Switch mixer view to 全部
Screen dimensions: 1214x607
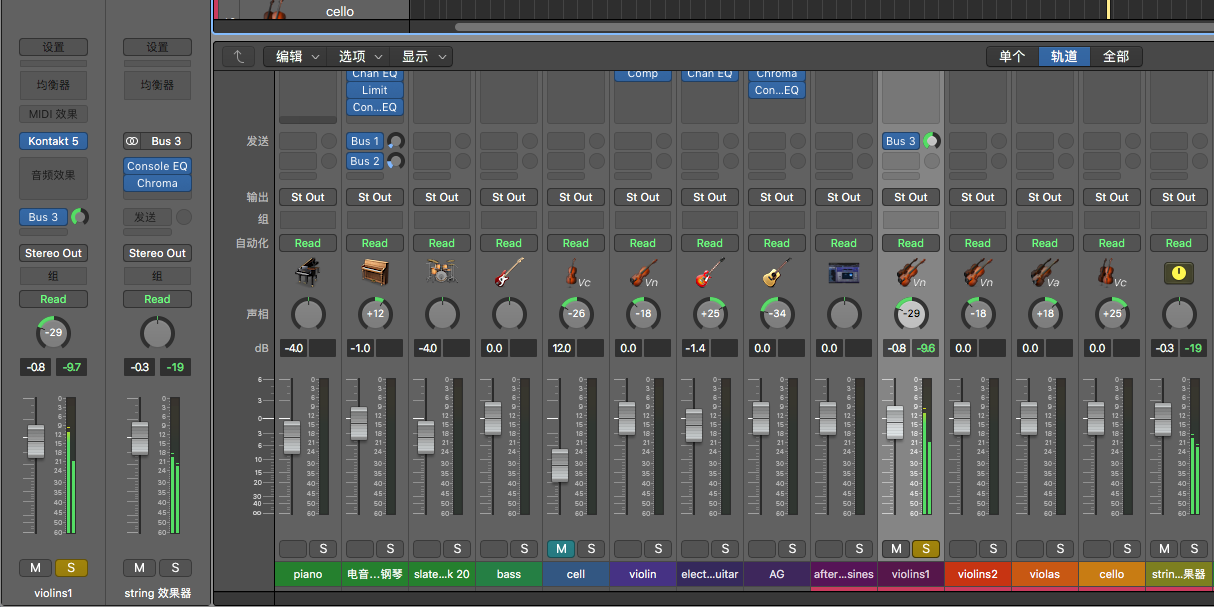(1115, 57)
